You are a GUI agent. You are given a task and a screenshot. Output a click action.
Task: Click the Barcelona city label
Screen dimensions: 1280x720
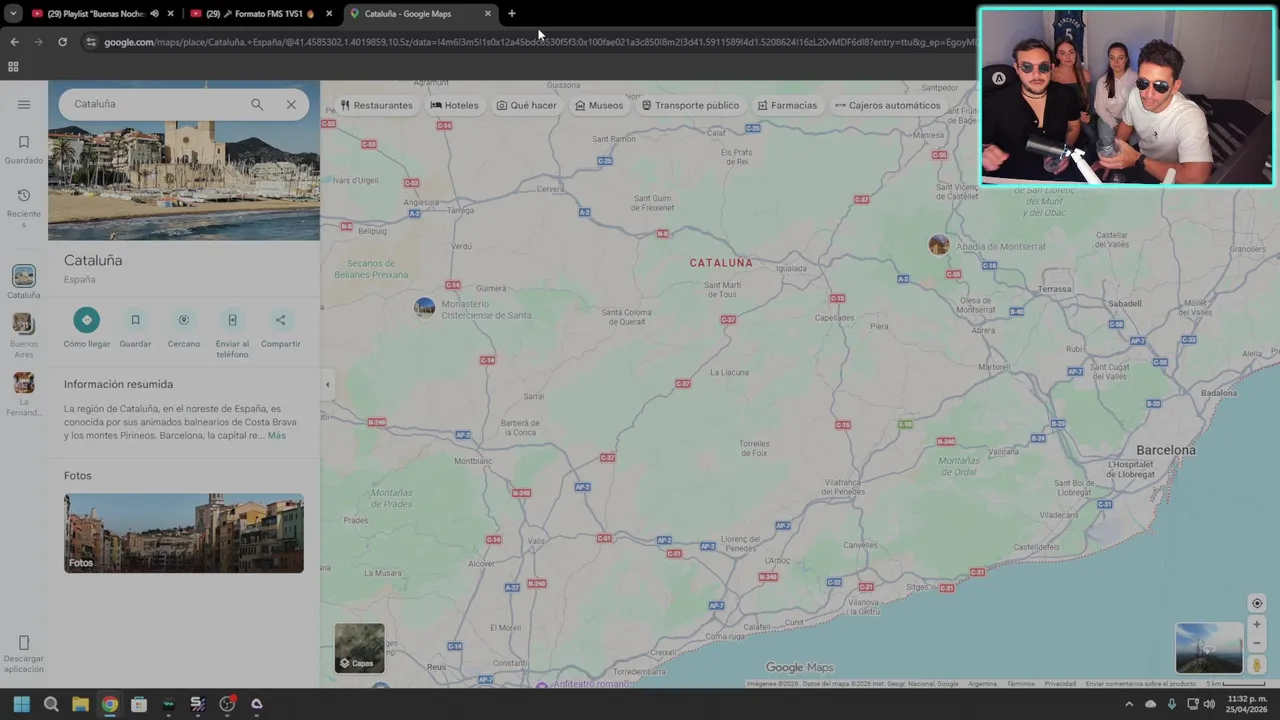(1165, 450)
